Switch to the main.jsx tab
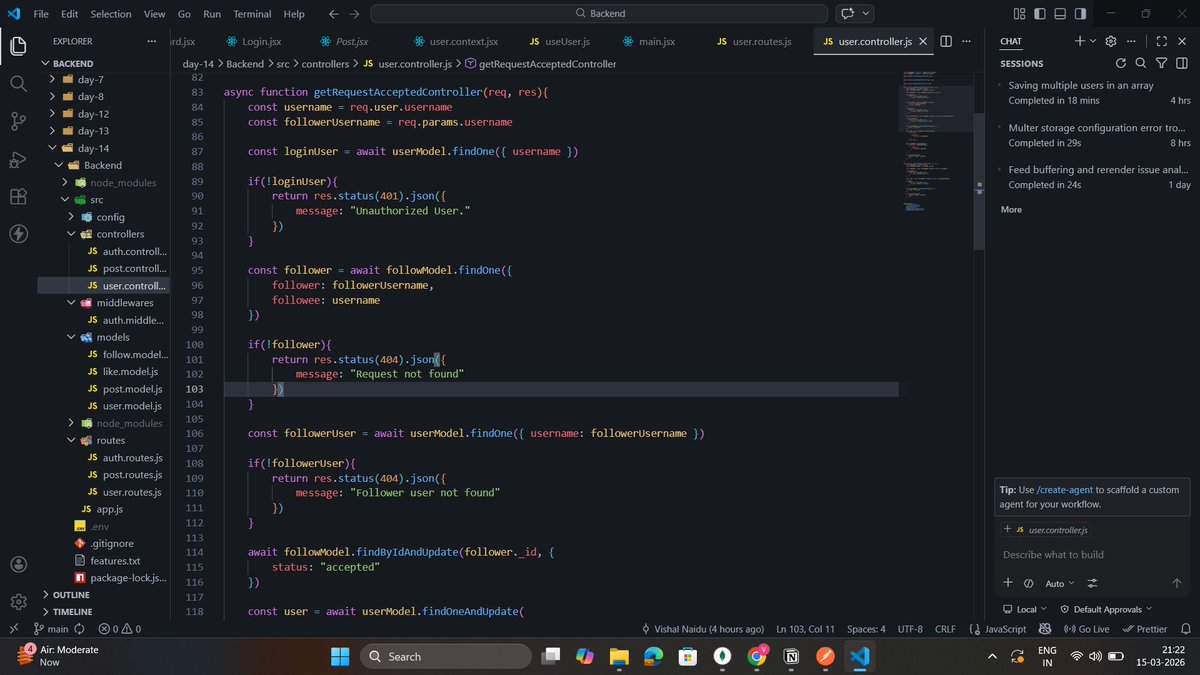The height and width of the screenshot is (675, 1200). click(648, 41)
